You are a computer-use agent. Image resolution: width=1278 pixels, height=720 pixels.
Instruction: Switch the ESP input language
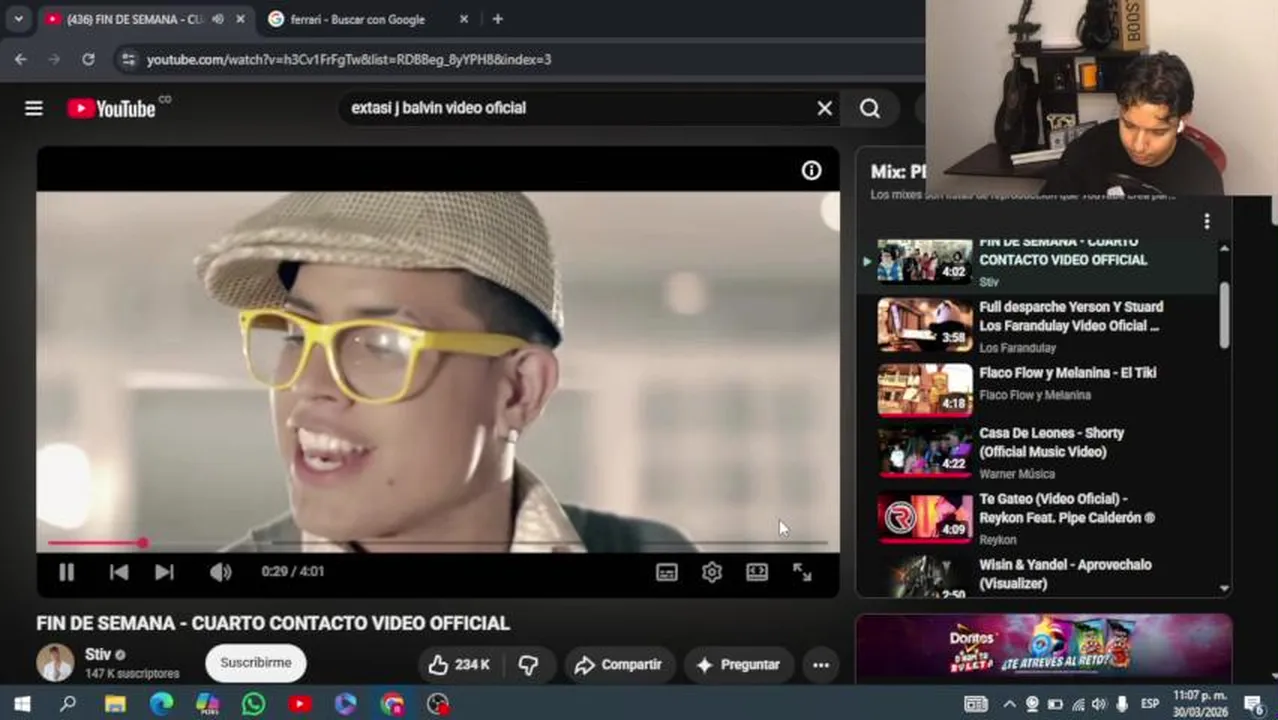pos(1150,704)
